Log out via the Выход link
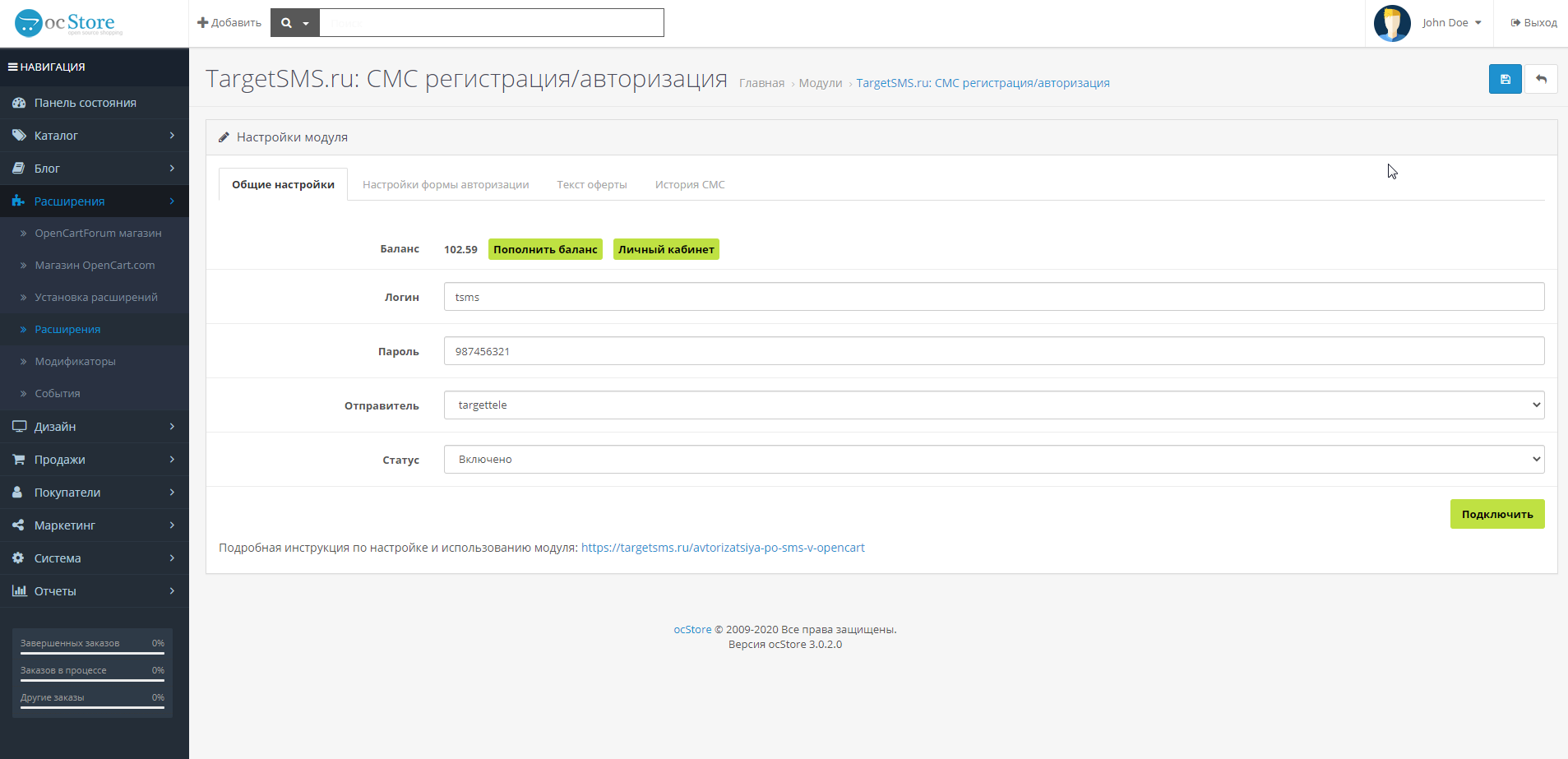 pyautogui.click(x=1533, y=23)
